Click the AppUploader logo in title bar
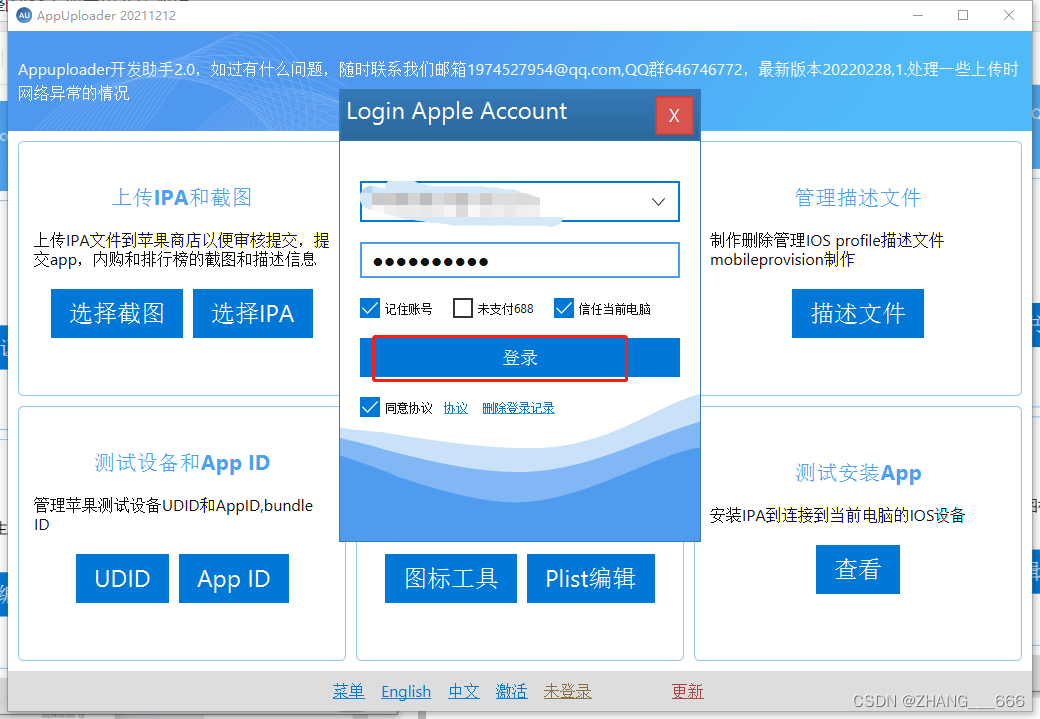The image size is (1040, 719). 24,15
